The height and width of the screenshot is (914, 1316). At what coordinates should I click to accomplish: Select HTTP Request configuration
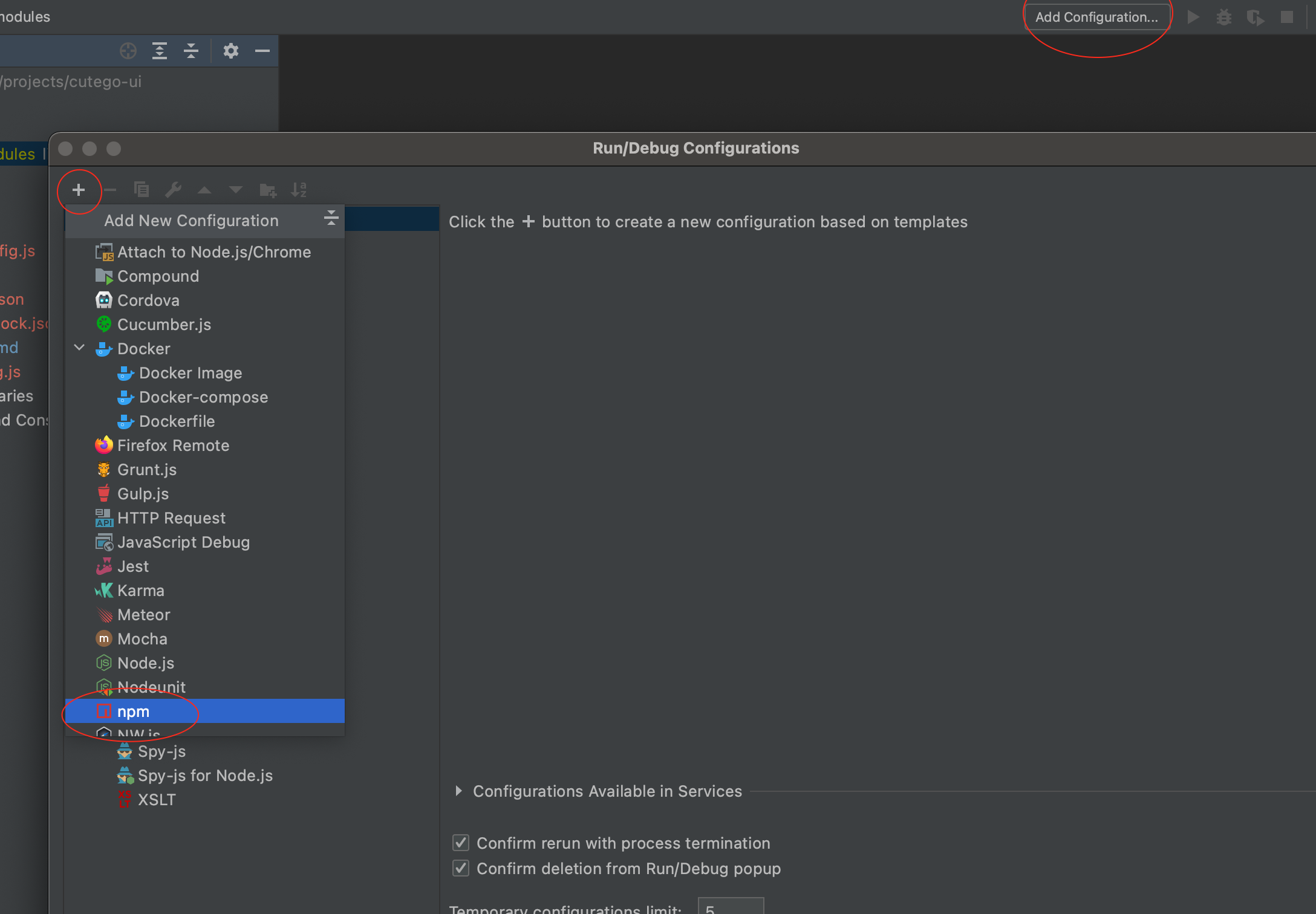[x=205, y=518]
